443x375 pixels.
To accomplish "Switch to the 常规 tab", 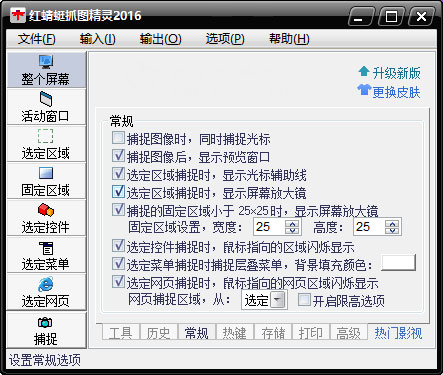I will click(197, 332).
